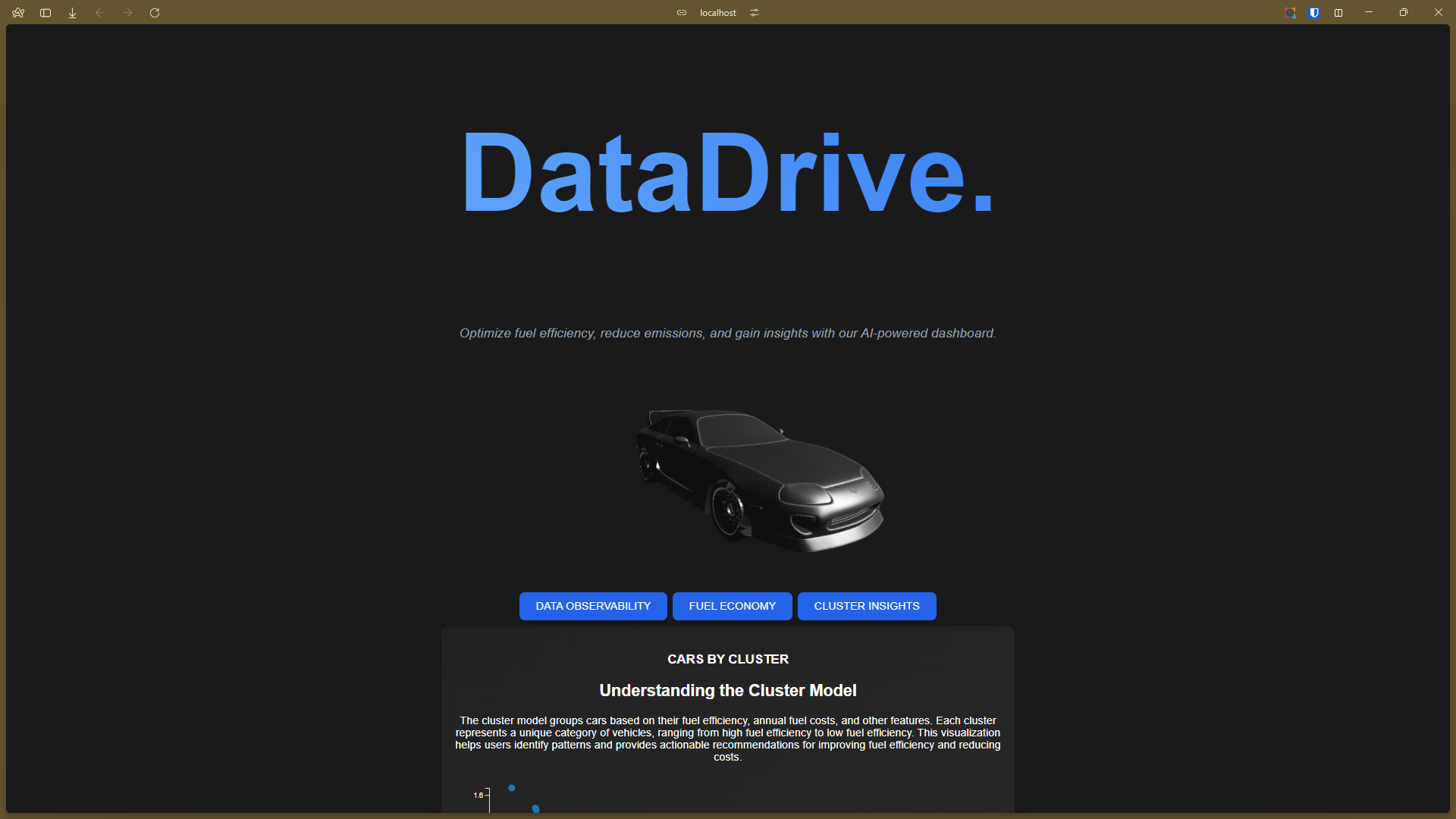Click the browser logo menu icon
Viewport: 1456px width, 819px height.
[x=18, y=13]
